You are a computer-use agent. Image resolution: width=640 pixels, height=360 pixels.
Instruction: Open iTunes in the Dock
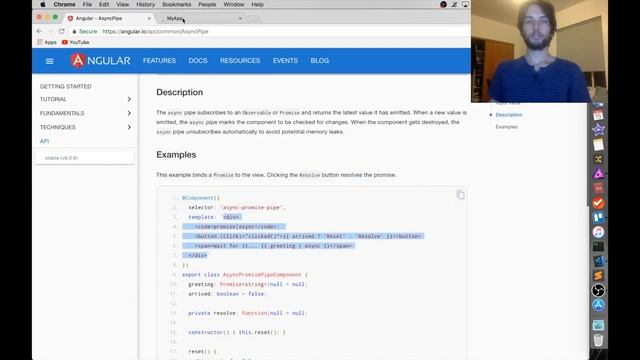click(x=598, y=232)
